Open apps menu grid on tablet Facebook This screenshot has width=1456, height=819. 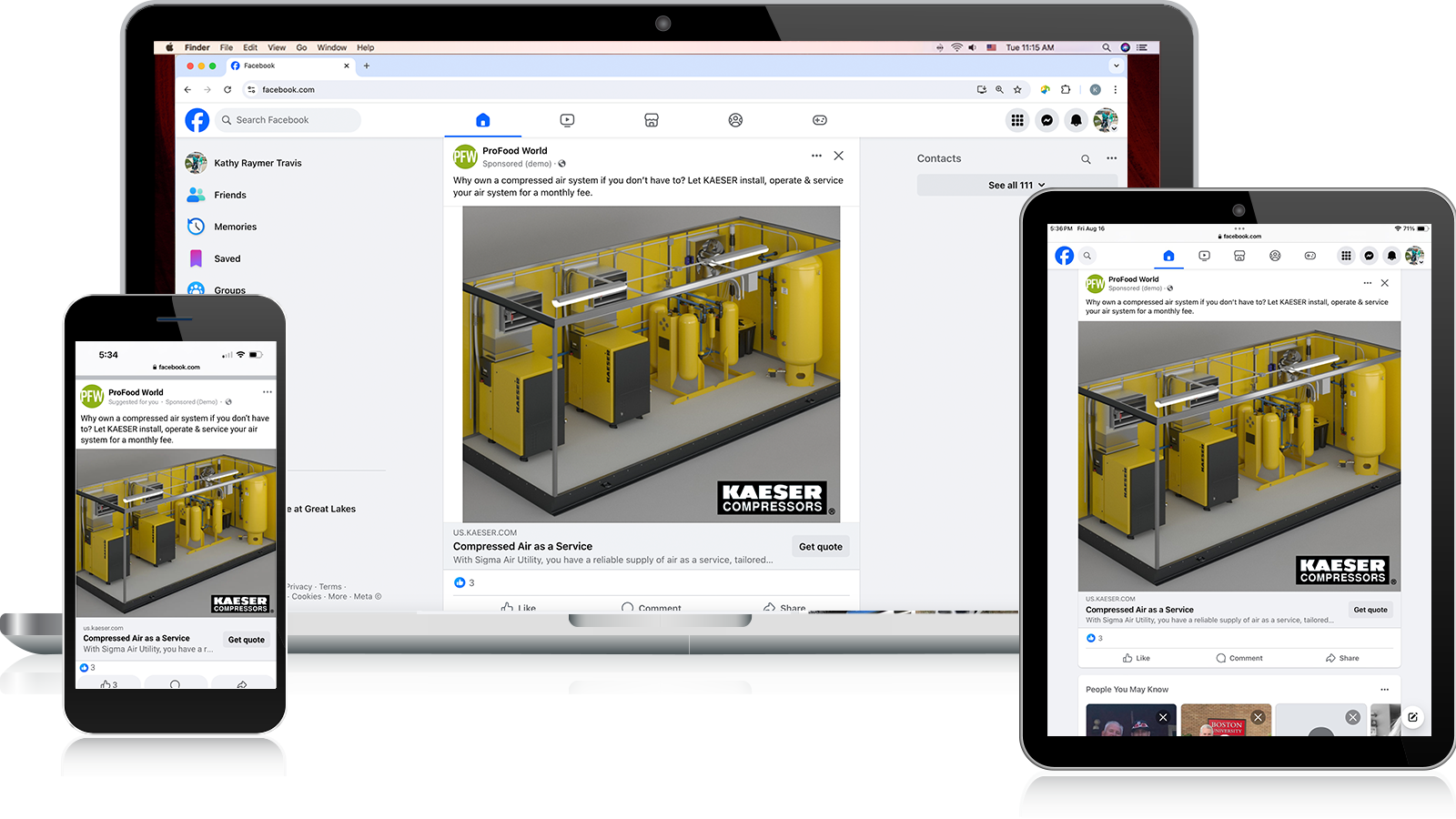(1346, 256)
